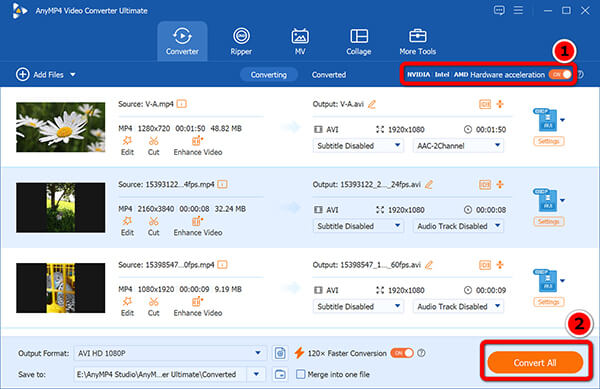Click the Add Files button
Image resolution: width=600 pixels, height=389 pixels.
click(x=40, y=75)
